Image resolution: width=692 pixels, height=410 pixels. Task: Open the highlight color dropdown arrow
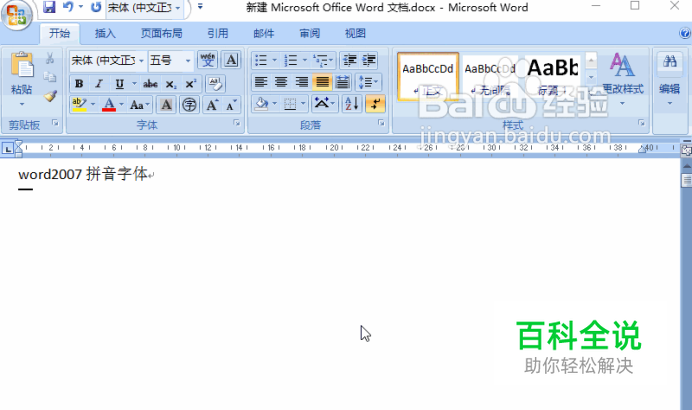[93, 105]
